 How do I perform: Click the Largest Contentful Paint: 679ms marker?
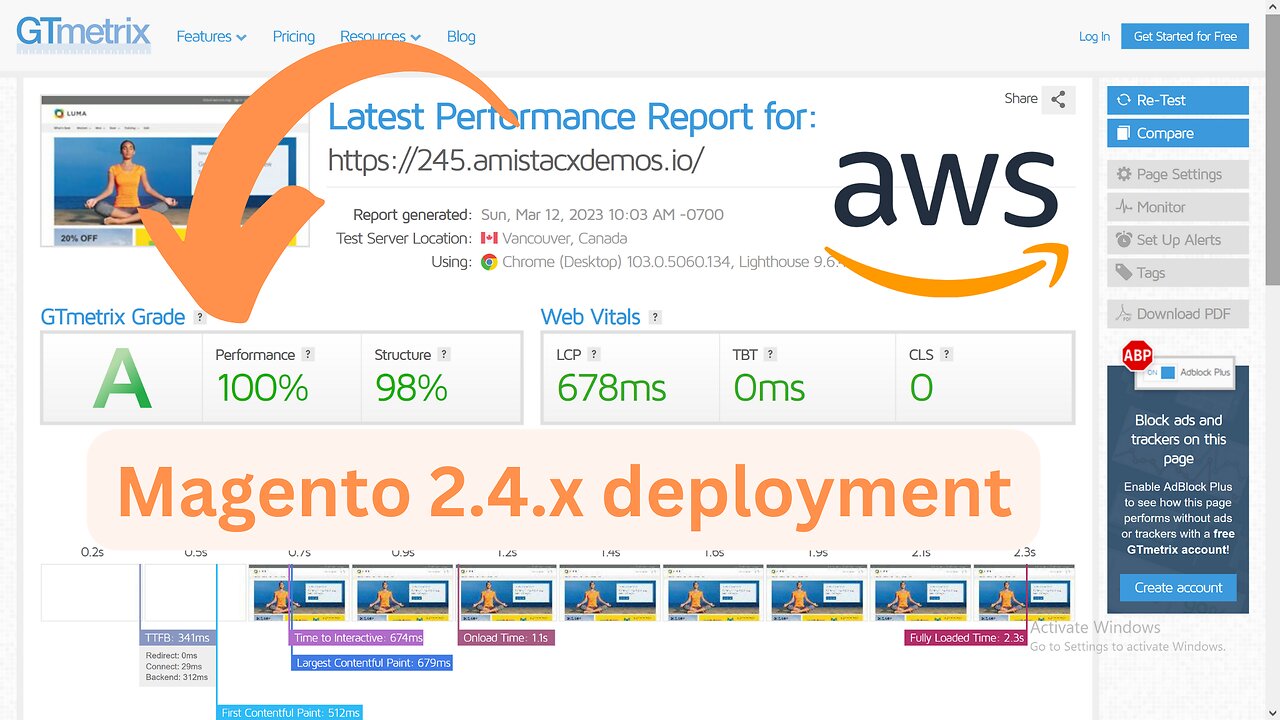point(373,662)
